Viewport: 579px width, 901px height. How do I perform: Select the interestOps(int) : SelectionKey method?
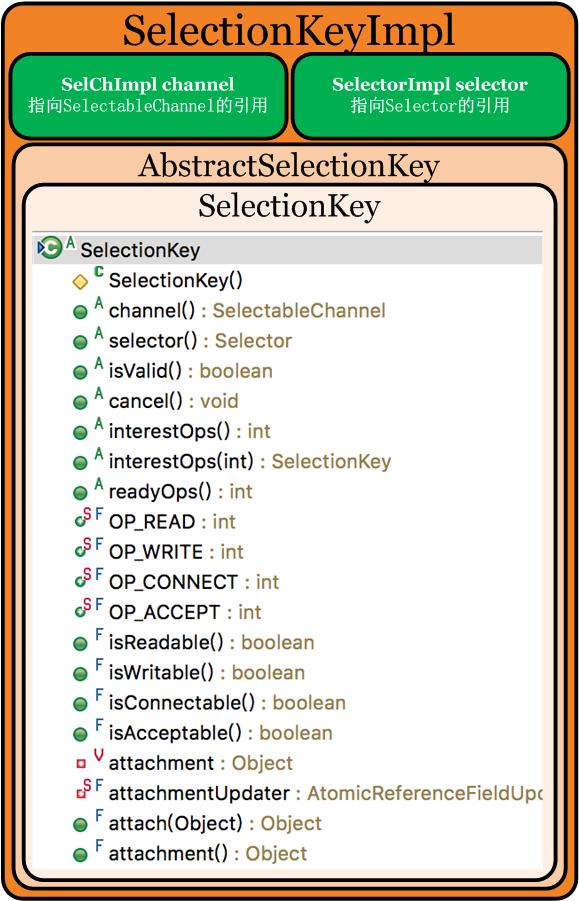(249, 461)
